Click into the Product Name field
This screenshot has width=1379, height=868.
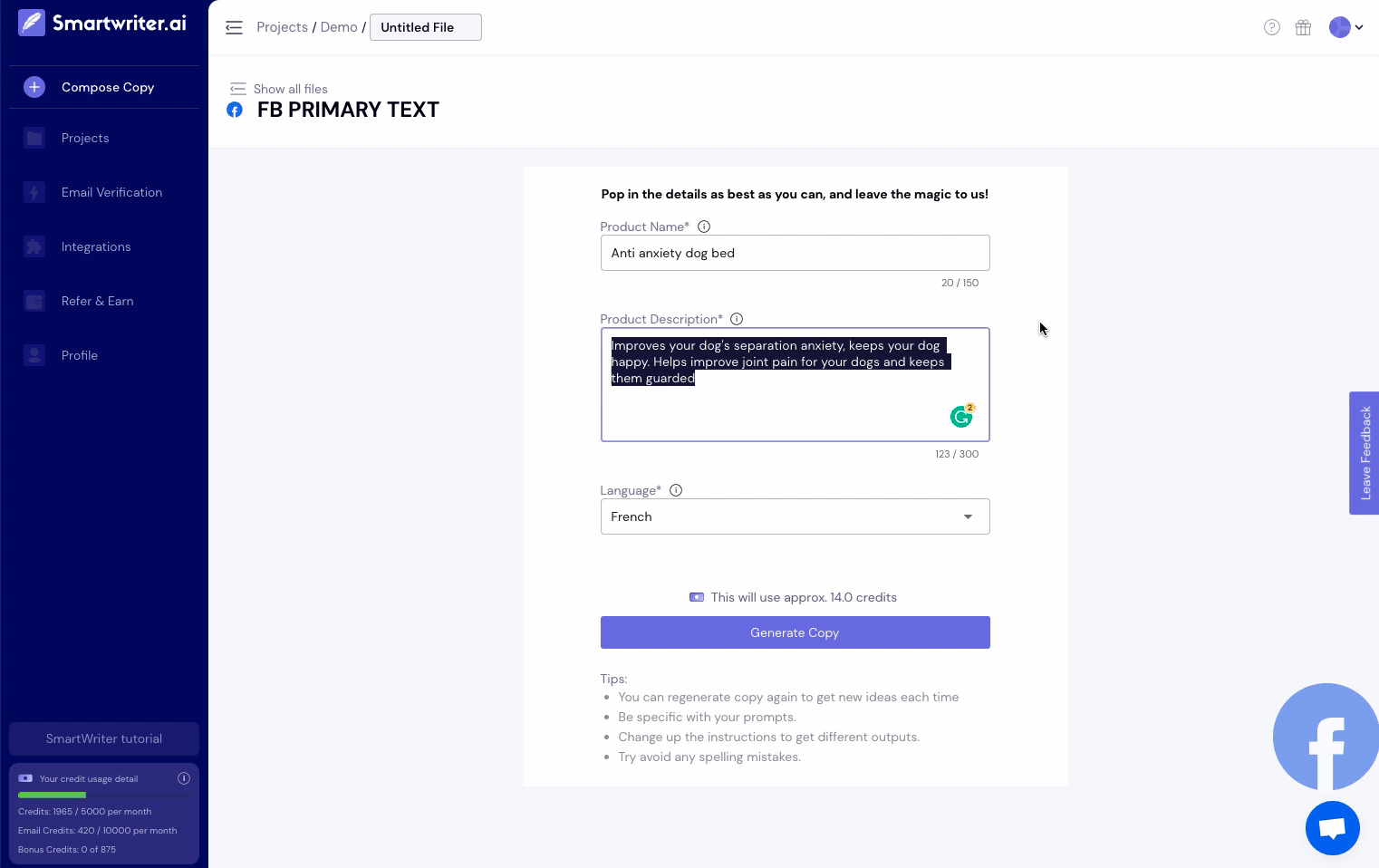(795, 253)
